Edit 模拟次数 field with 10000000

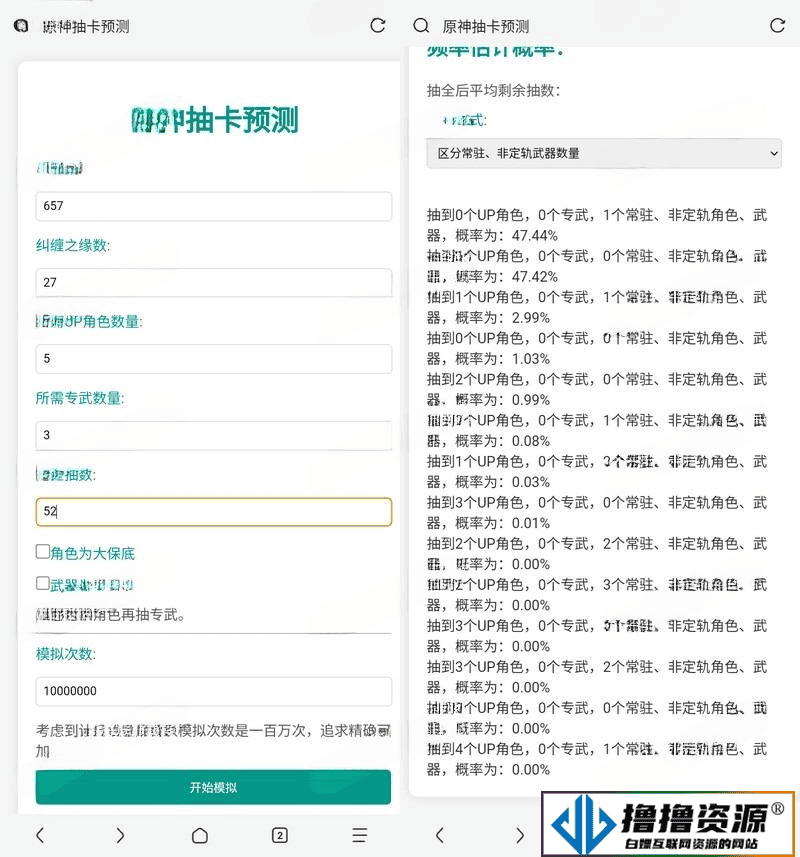click(213, 691)
